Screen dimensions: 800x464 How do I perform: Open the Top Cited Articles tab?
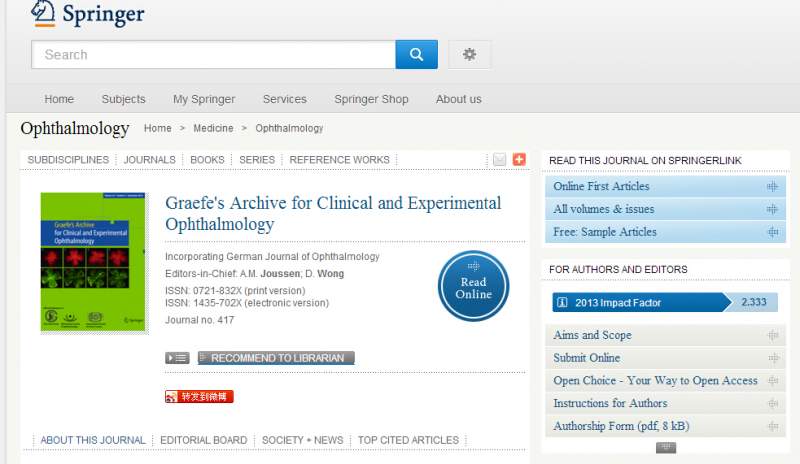pyautogui.click(x=408, y=440)
